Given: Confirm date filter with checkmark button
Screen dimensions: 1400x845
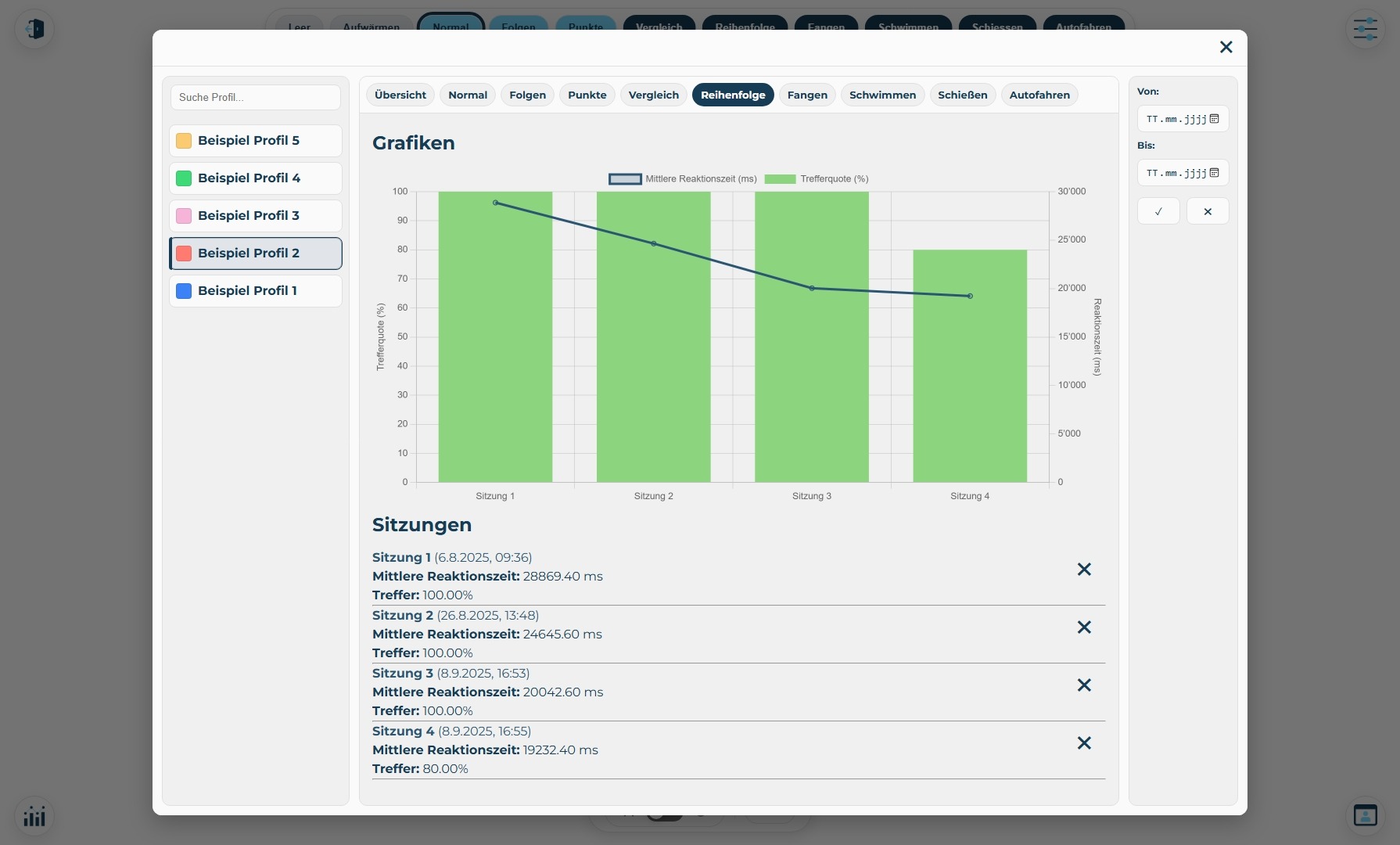Looking at the screenshot, I should point(1158,211).
